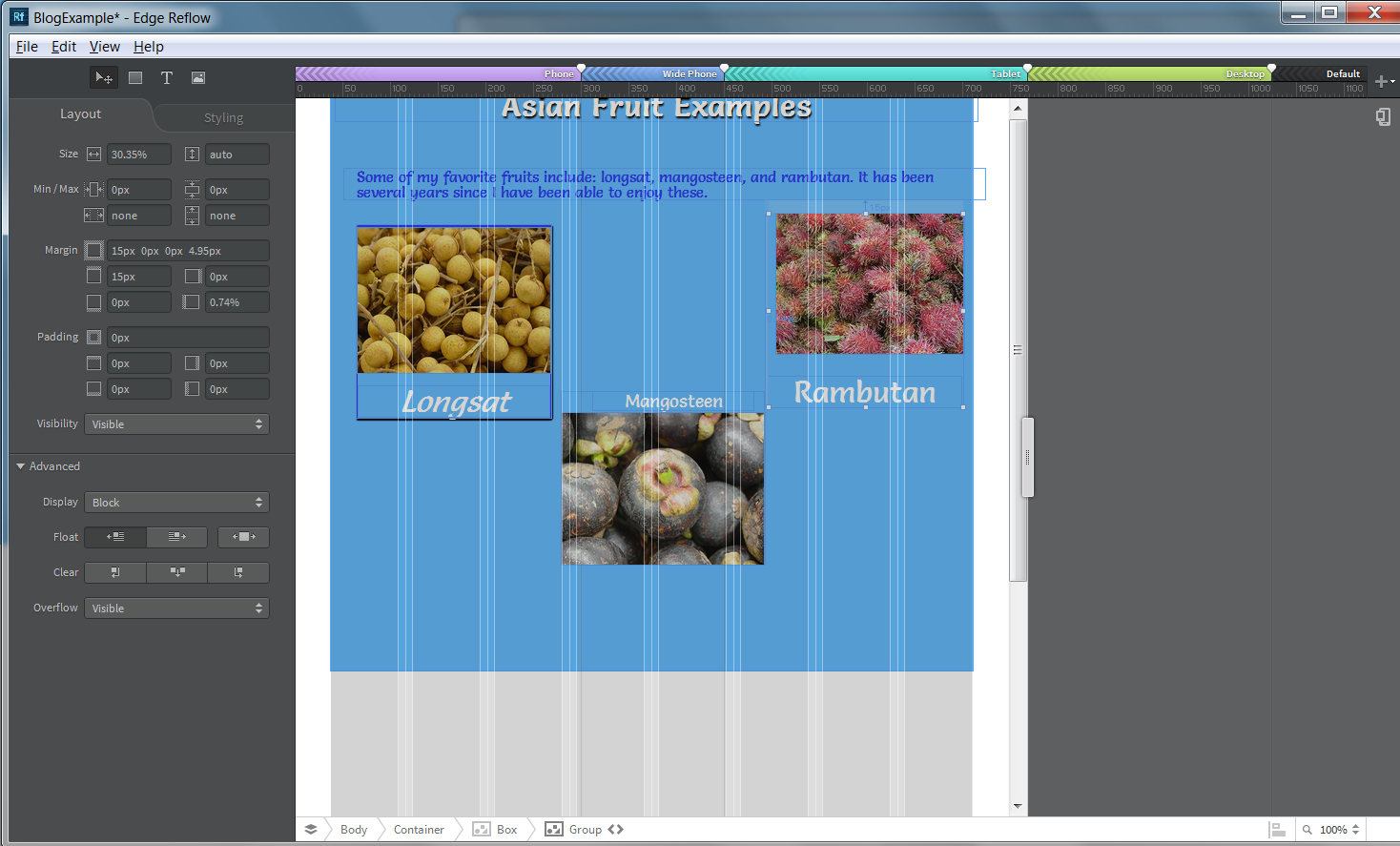
Task: Click the width size icon
Action: 93,154
